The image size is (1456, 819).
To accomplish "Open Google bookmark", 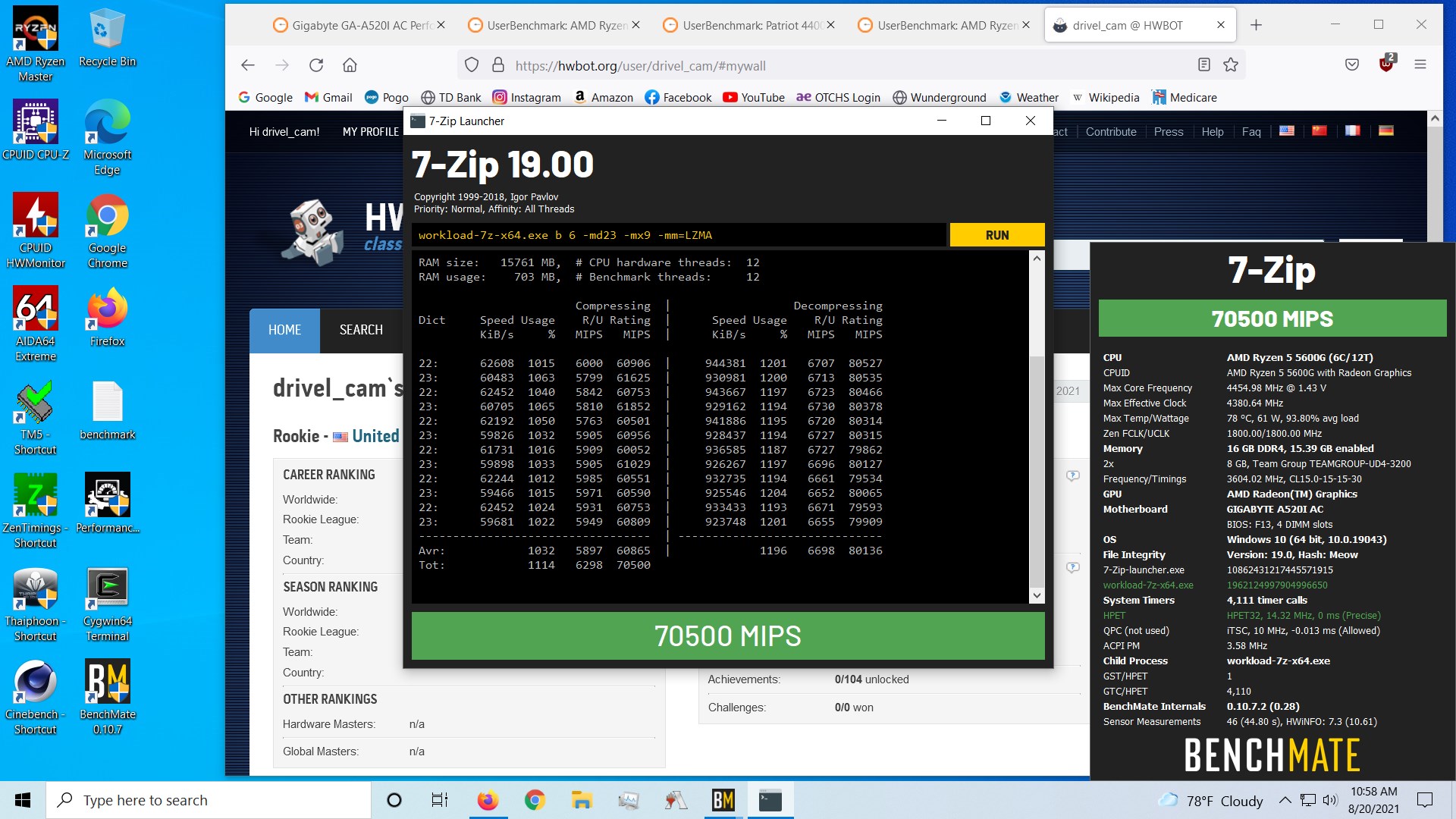I will 265,97.
